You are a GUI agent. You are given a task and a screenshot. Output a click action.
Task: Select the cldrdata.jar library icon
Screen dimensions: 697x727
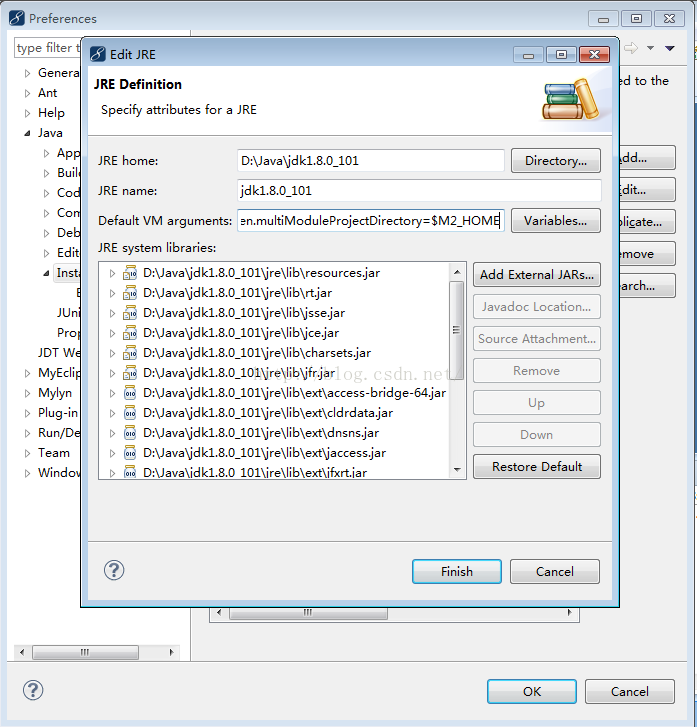point(130,413)
